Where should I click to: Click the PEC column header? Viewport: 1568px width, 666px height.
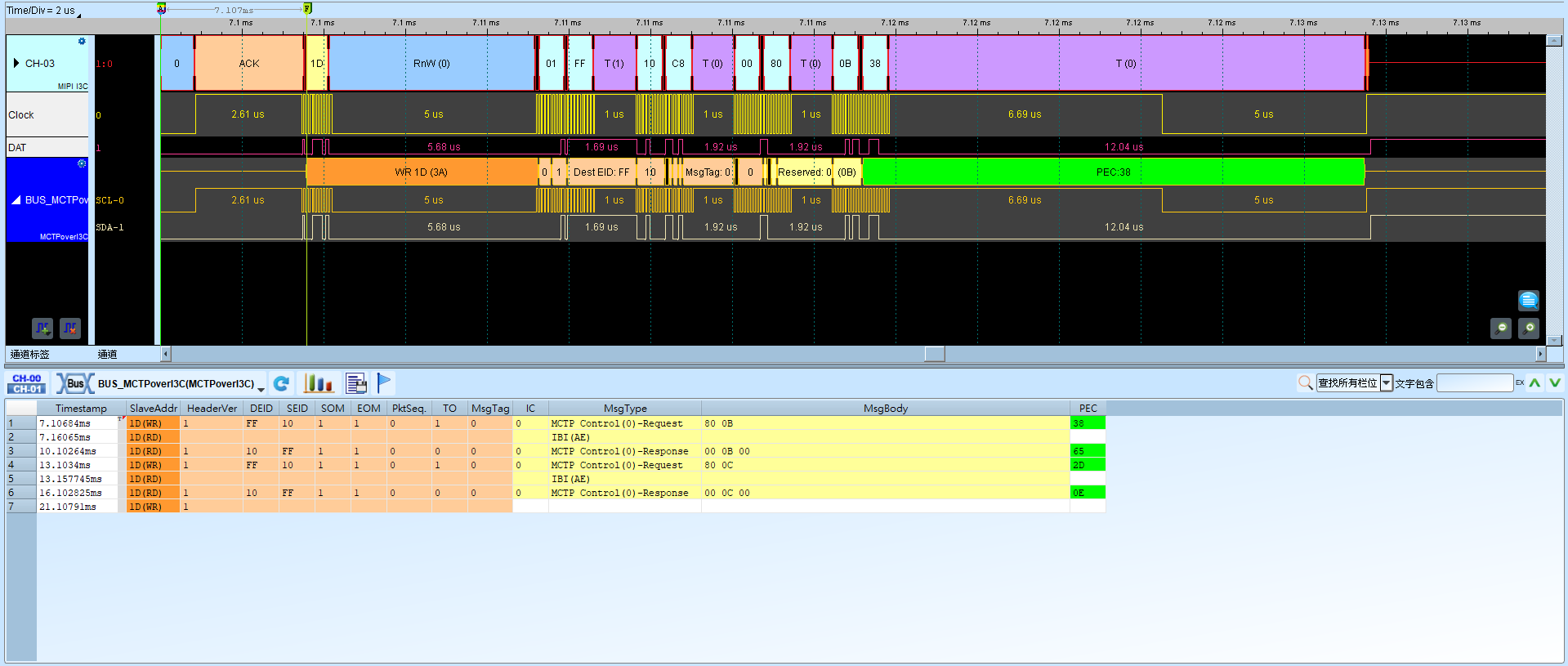pos(1088,408)
